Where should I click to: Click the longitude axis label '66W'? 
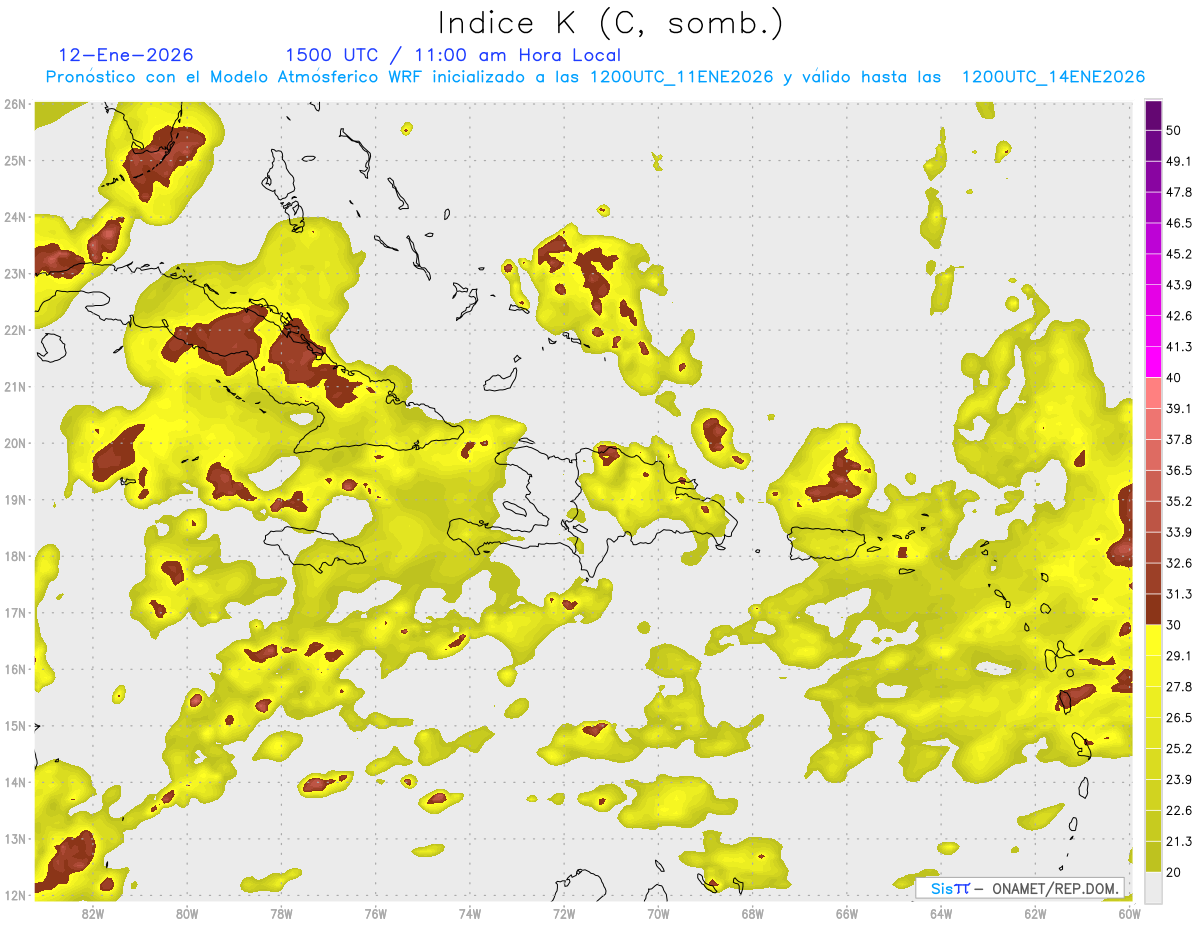point(847,913)
